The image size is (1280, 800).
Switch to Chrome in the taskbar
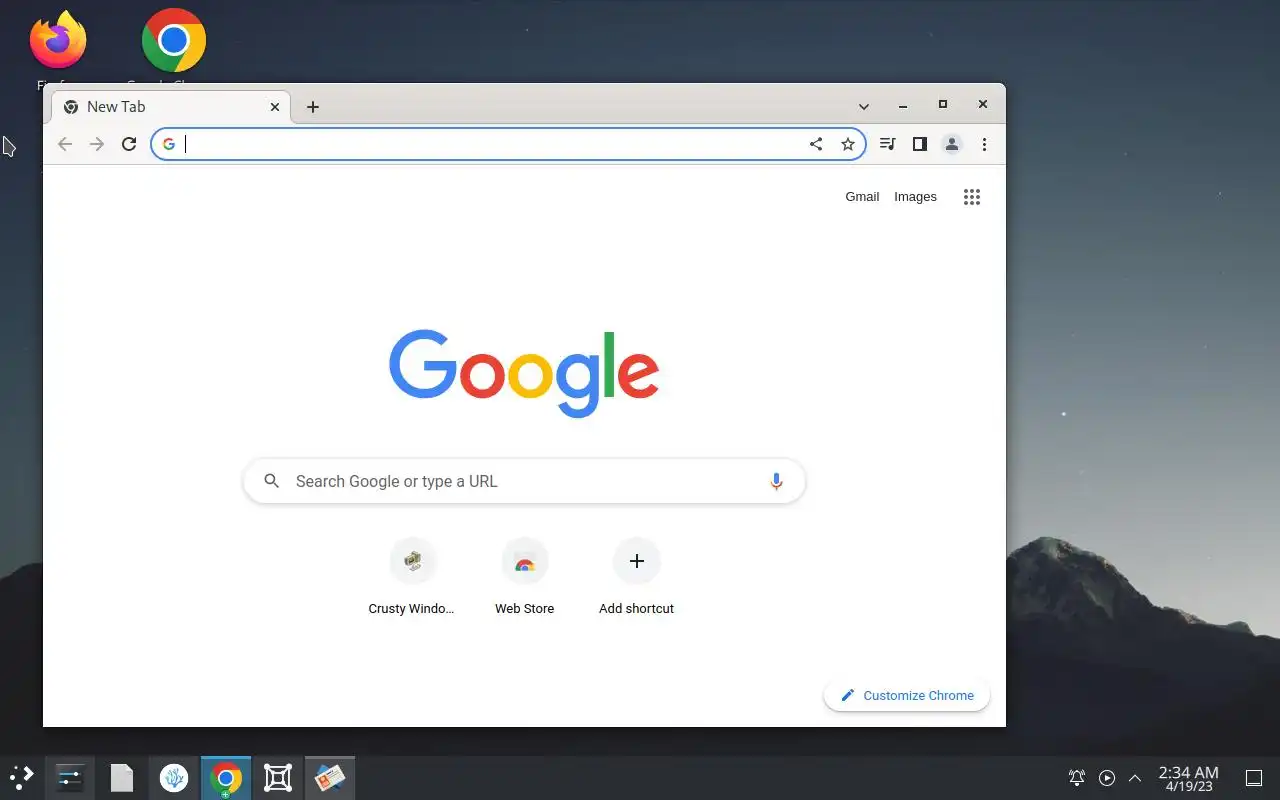point(226,778)
